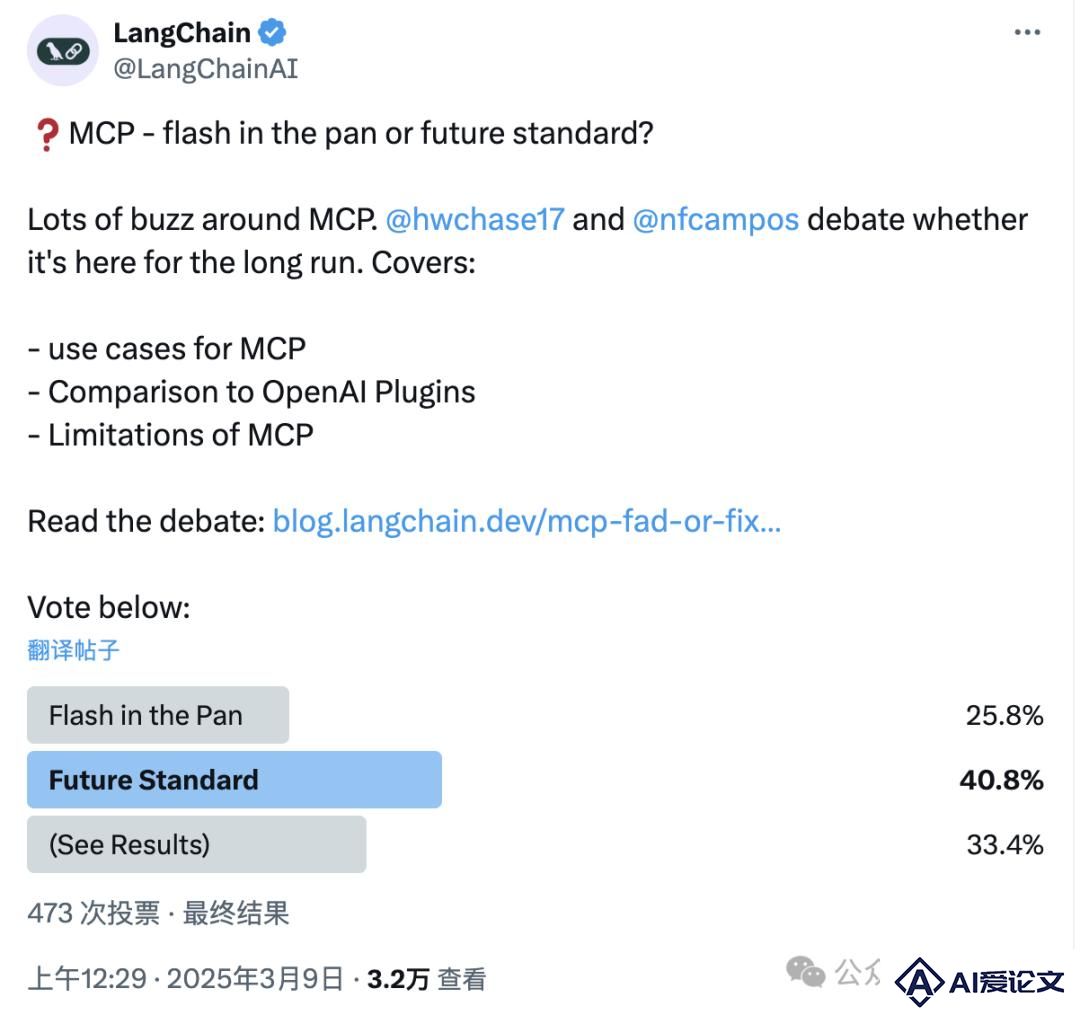Image resolution: width=1080 pixels, height=1015 pixels.
Task: Open the blog.langchain.dev debate link
Action: coord(527,521)
